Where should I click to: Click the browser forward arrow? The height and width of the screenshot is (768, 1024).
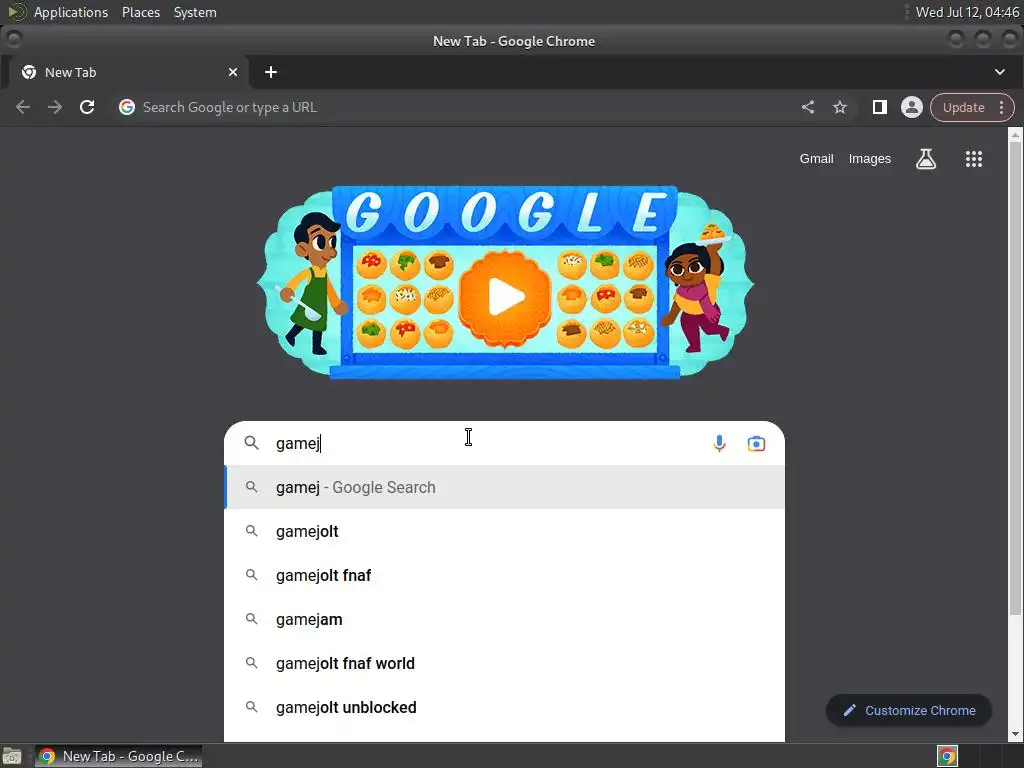click(x=55, y=107)
